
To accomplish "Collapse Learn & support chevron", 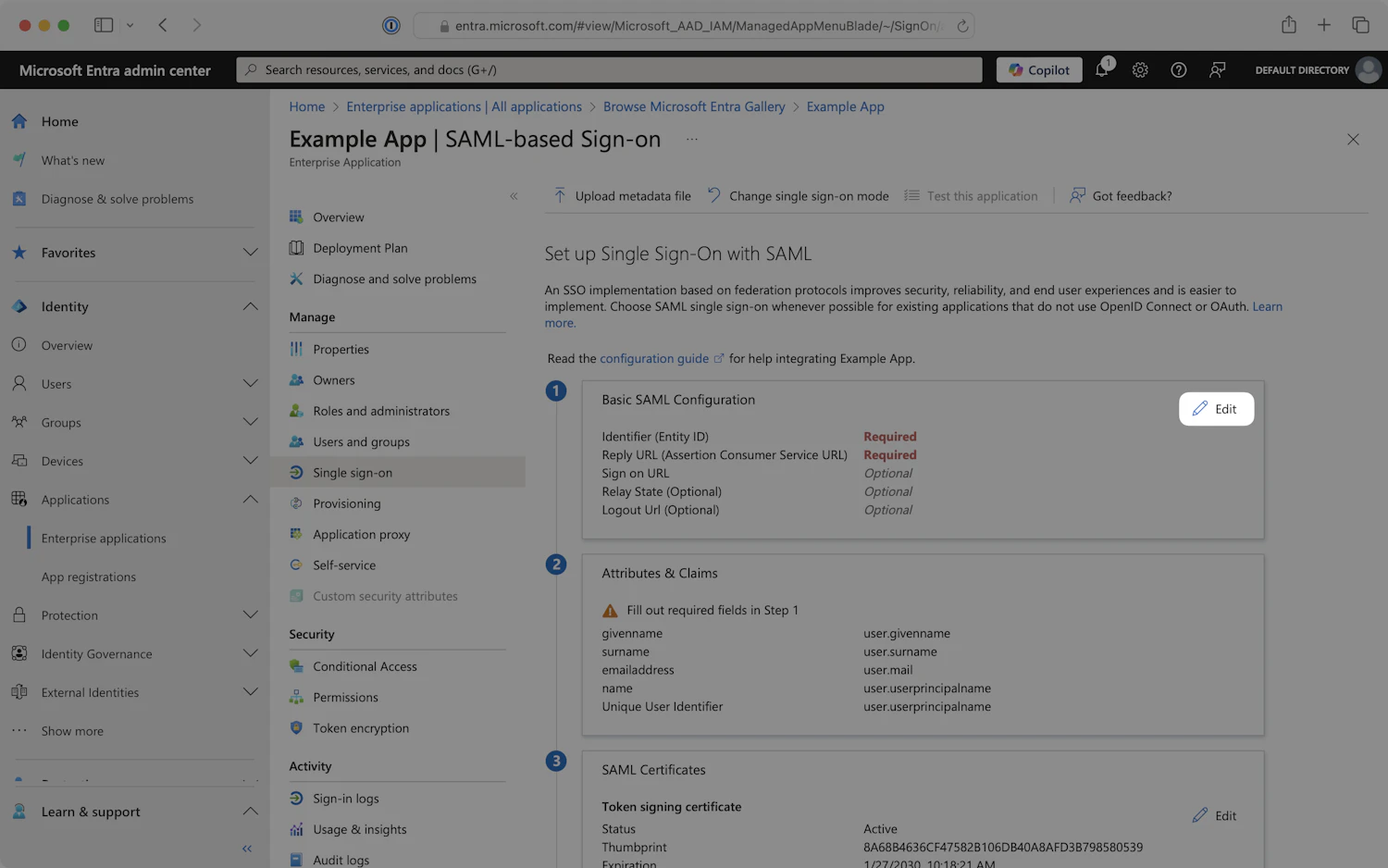I will pyautogui.click(x=251, y=812).
